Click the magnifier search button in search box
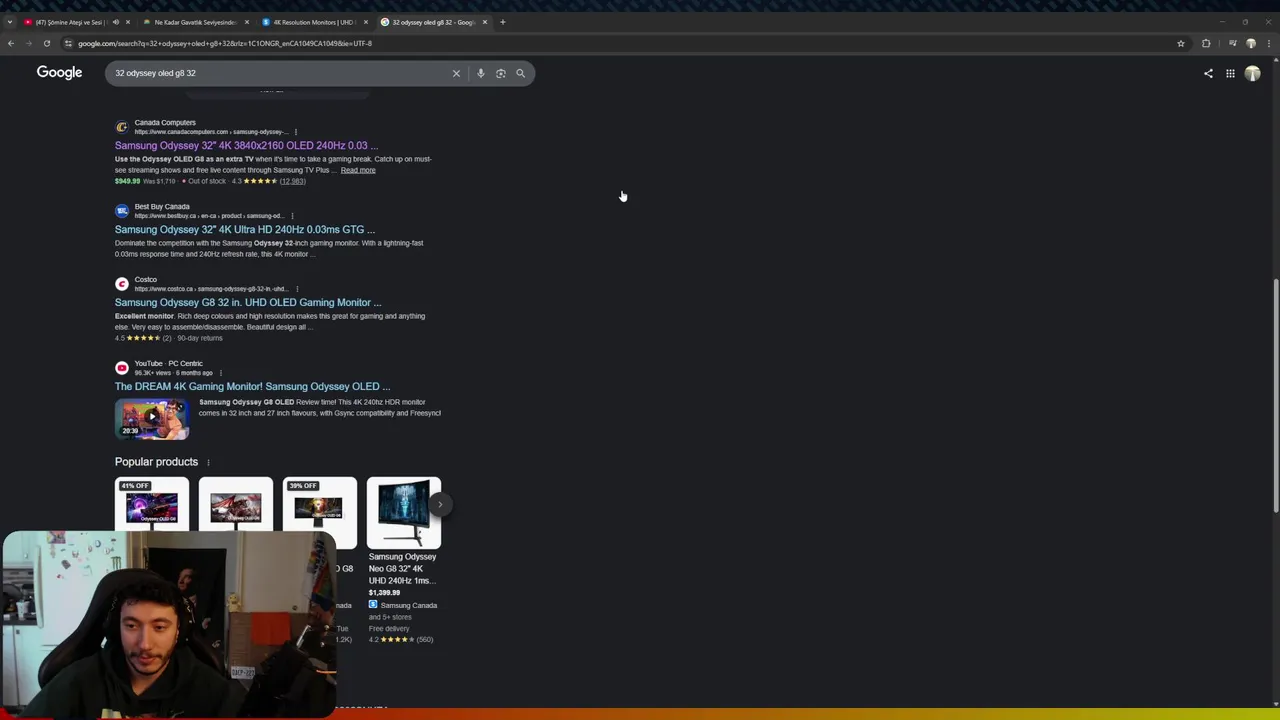 [x=520, y=73]
